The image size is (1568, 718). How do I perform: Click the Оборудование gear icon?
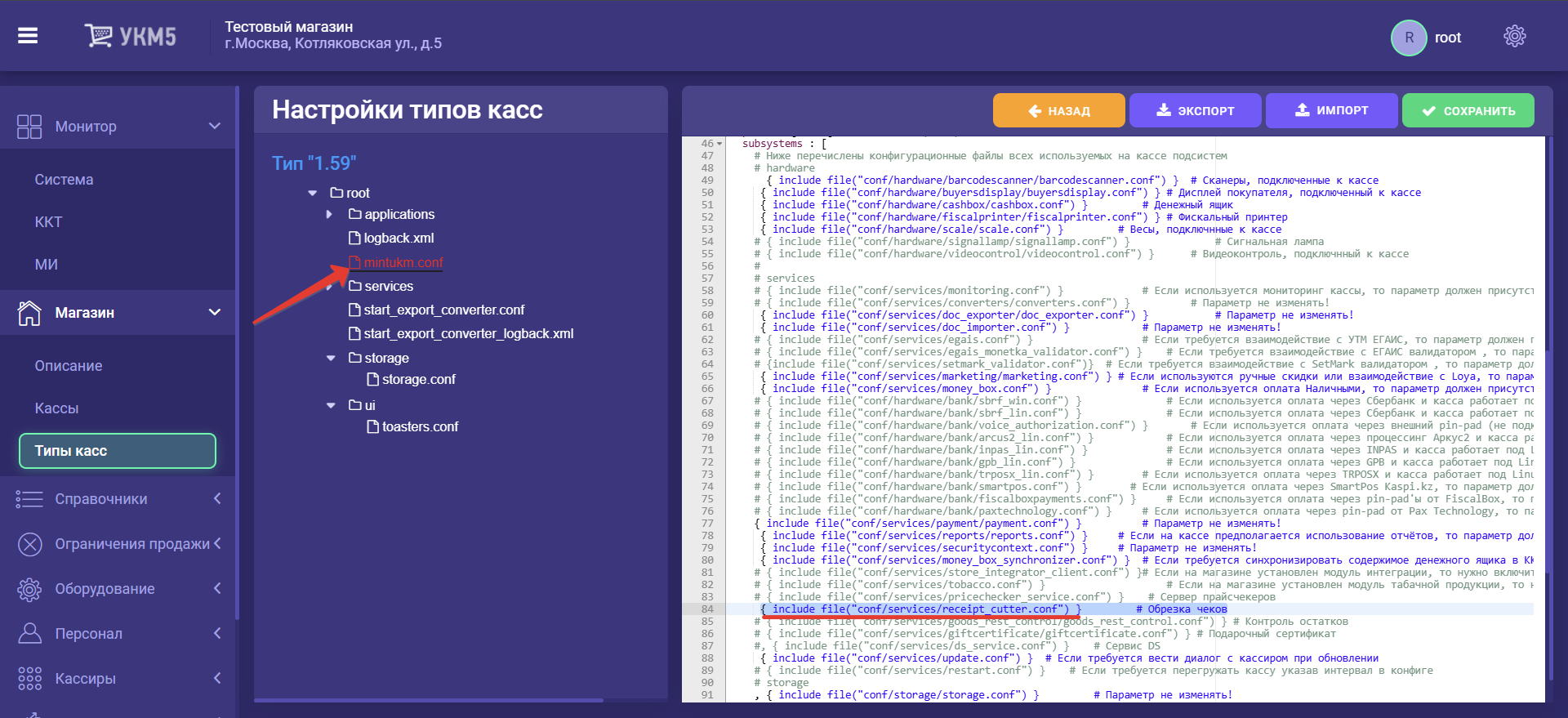29,589
